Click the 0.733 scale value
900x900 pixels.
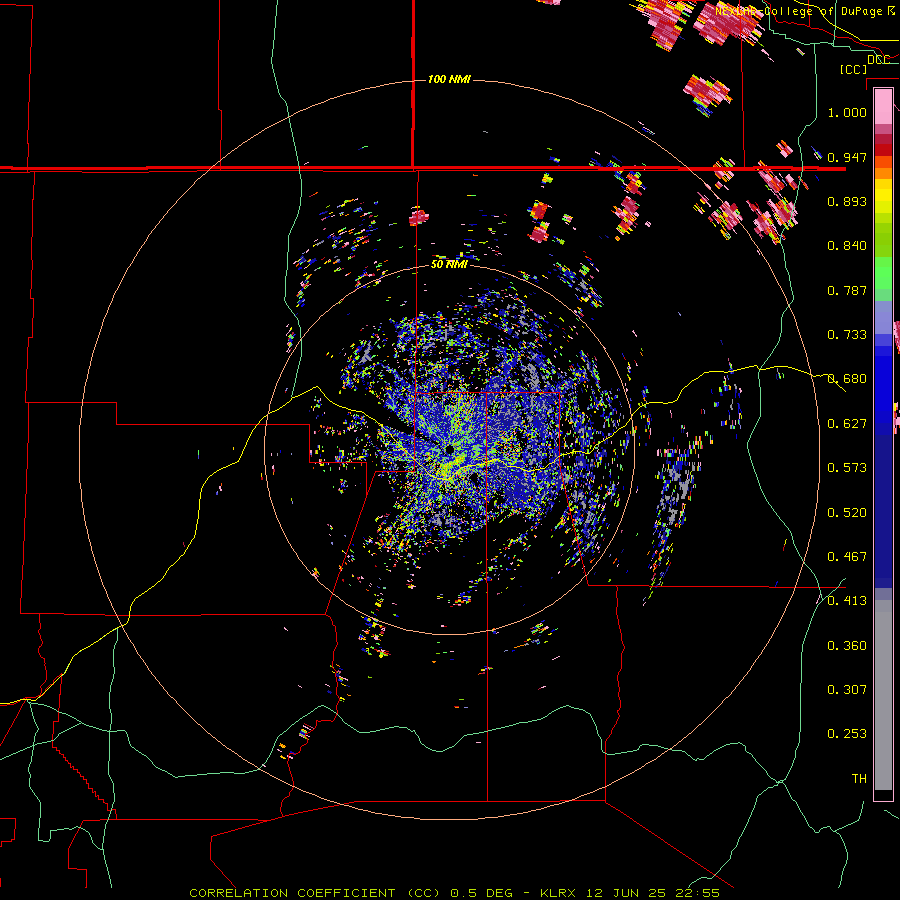[847, 335]
